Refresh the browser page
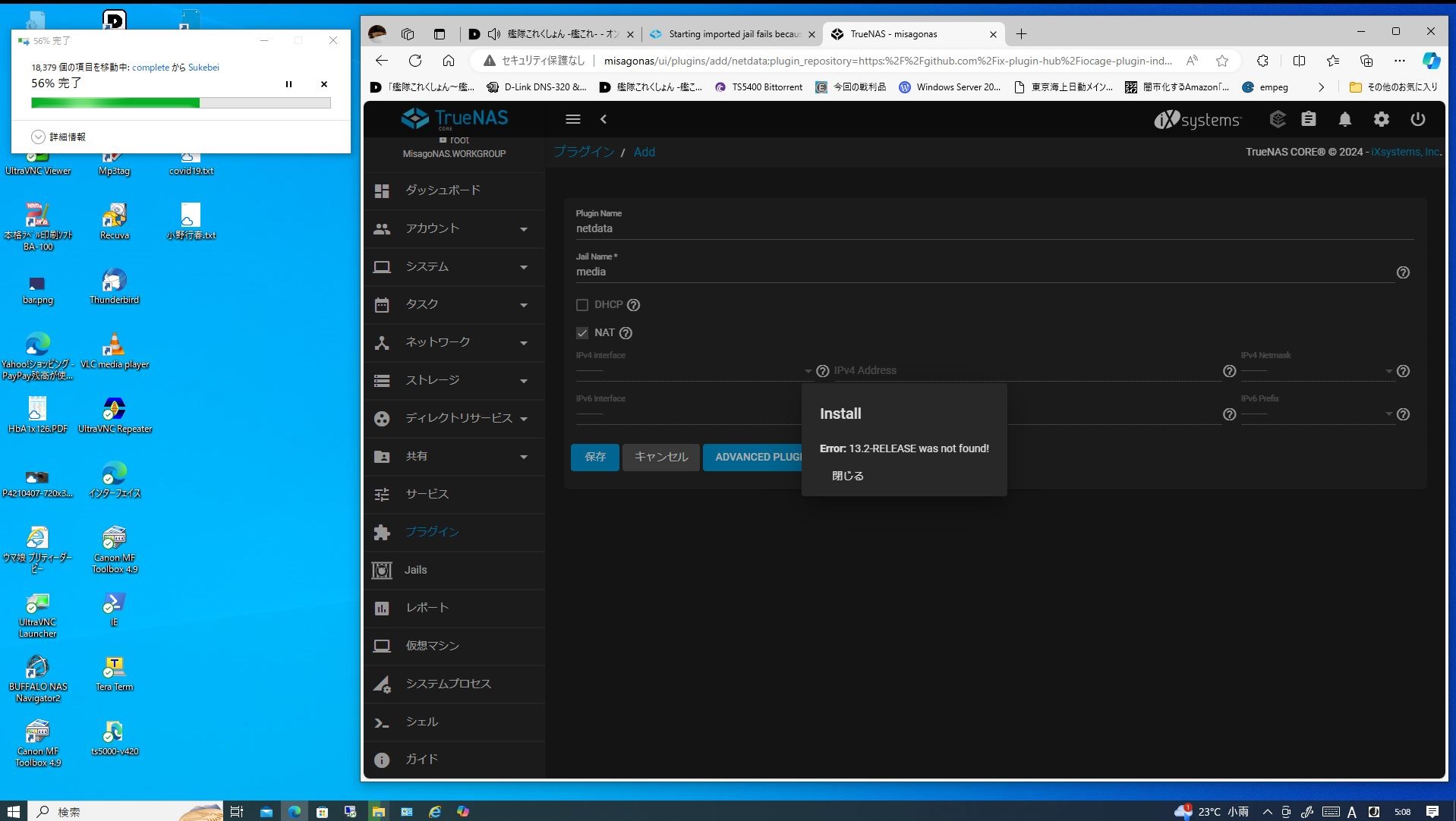1456x821 pixels. pyautogui.click(x=414, y=61)
